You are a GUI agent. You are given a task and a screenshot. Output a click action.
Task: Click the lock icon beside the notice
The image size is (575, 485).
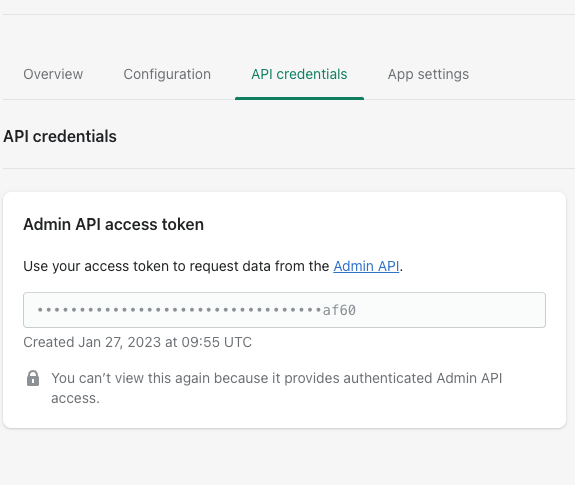point(33,378)
